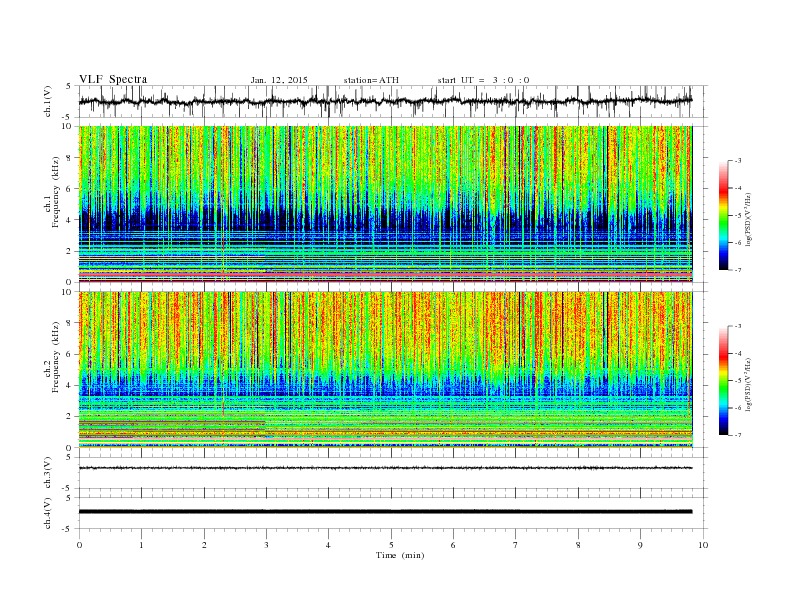The height and width of the screenshot is (612, 792).
Task: Click the 'start UT = 3 :0 :0' text
Action: click(483, 80)
